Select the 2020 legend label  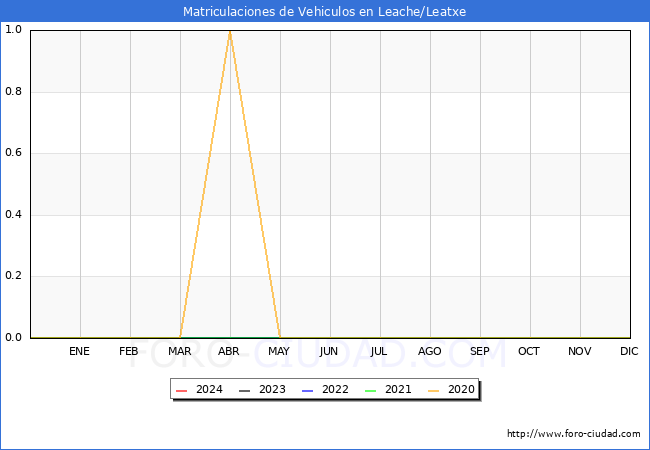461,390
